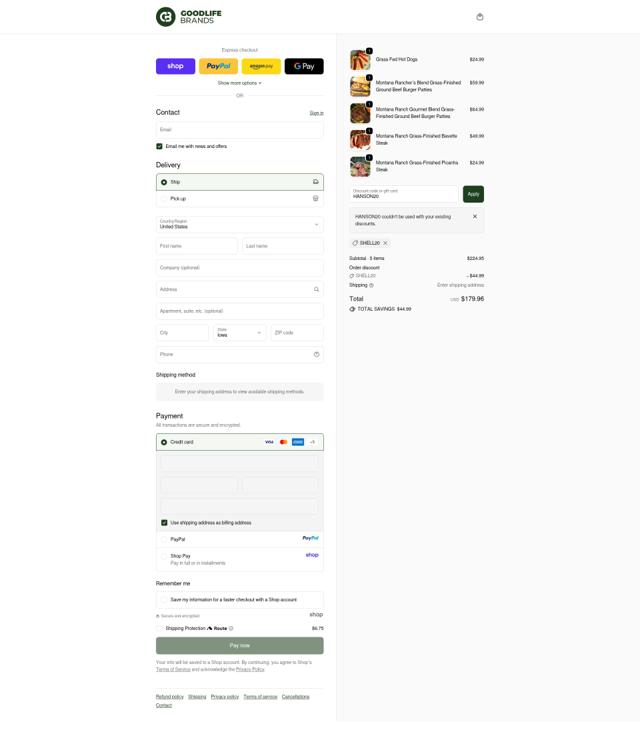
Task: Click the Route shipping protection info icon
Action: point(231,628)
